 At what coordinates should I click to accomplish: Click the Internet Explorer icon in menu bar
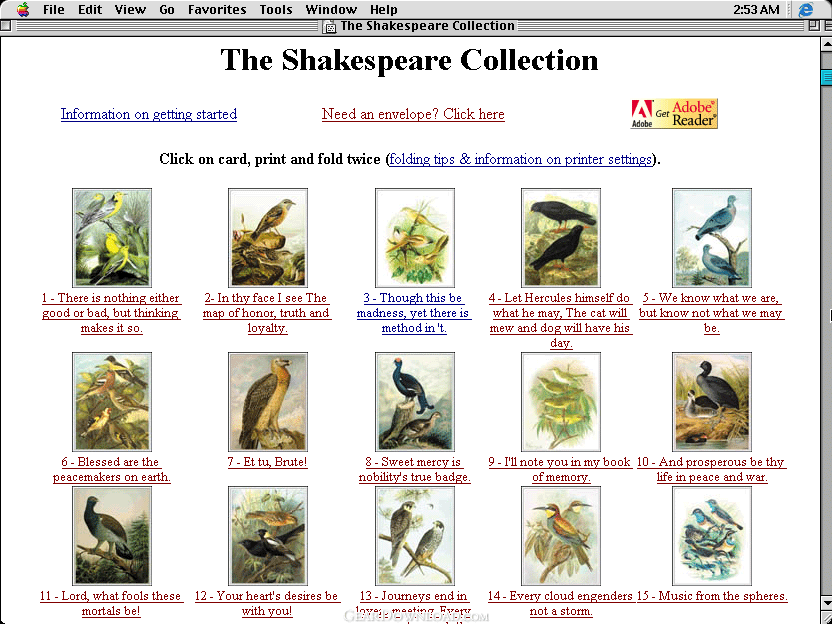pos(806,10)
